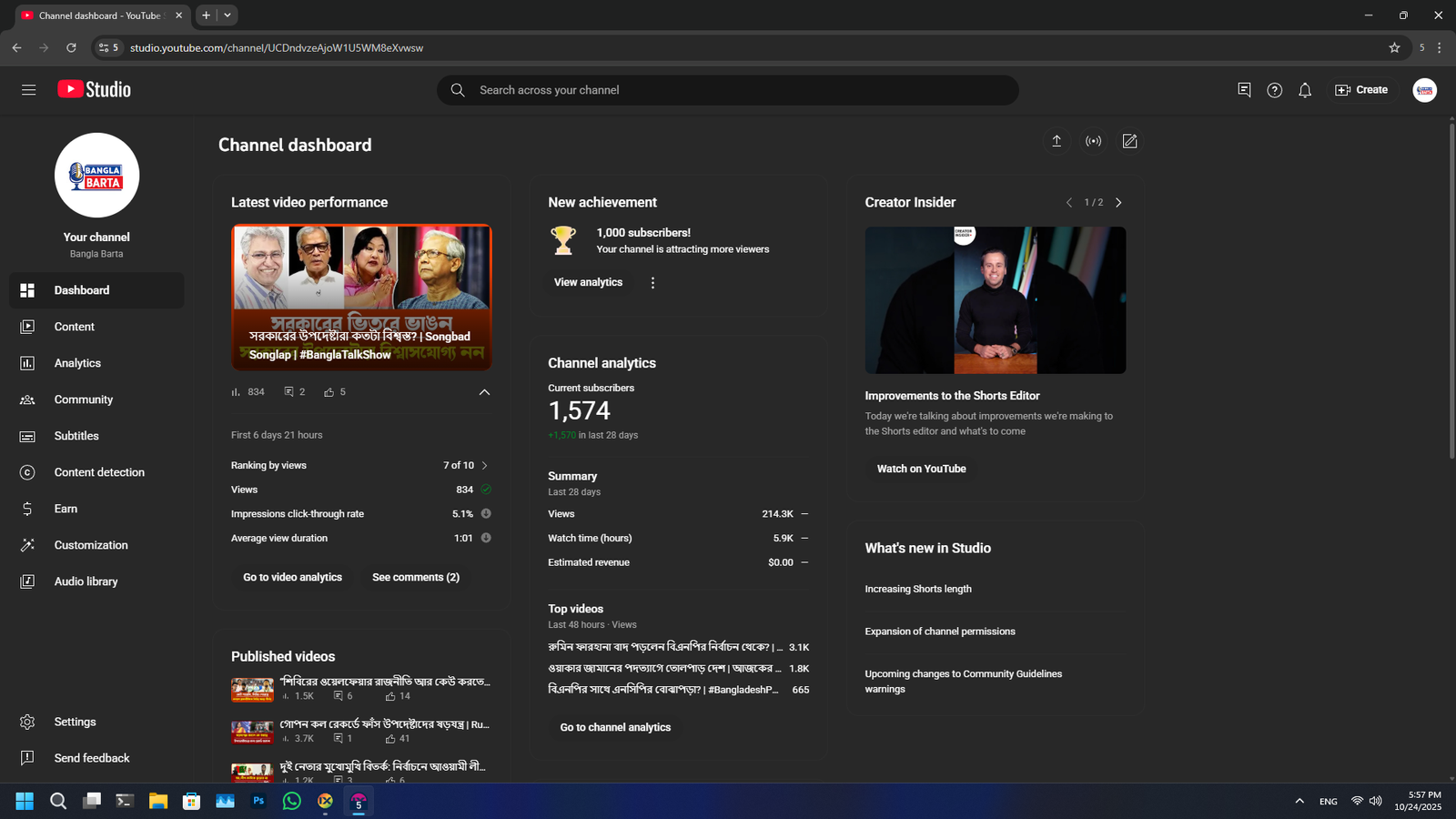Select Content in the left sidebar
The image size is (1456, 819).
[x=74, y=327]
